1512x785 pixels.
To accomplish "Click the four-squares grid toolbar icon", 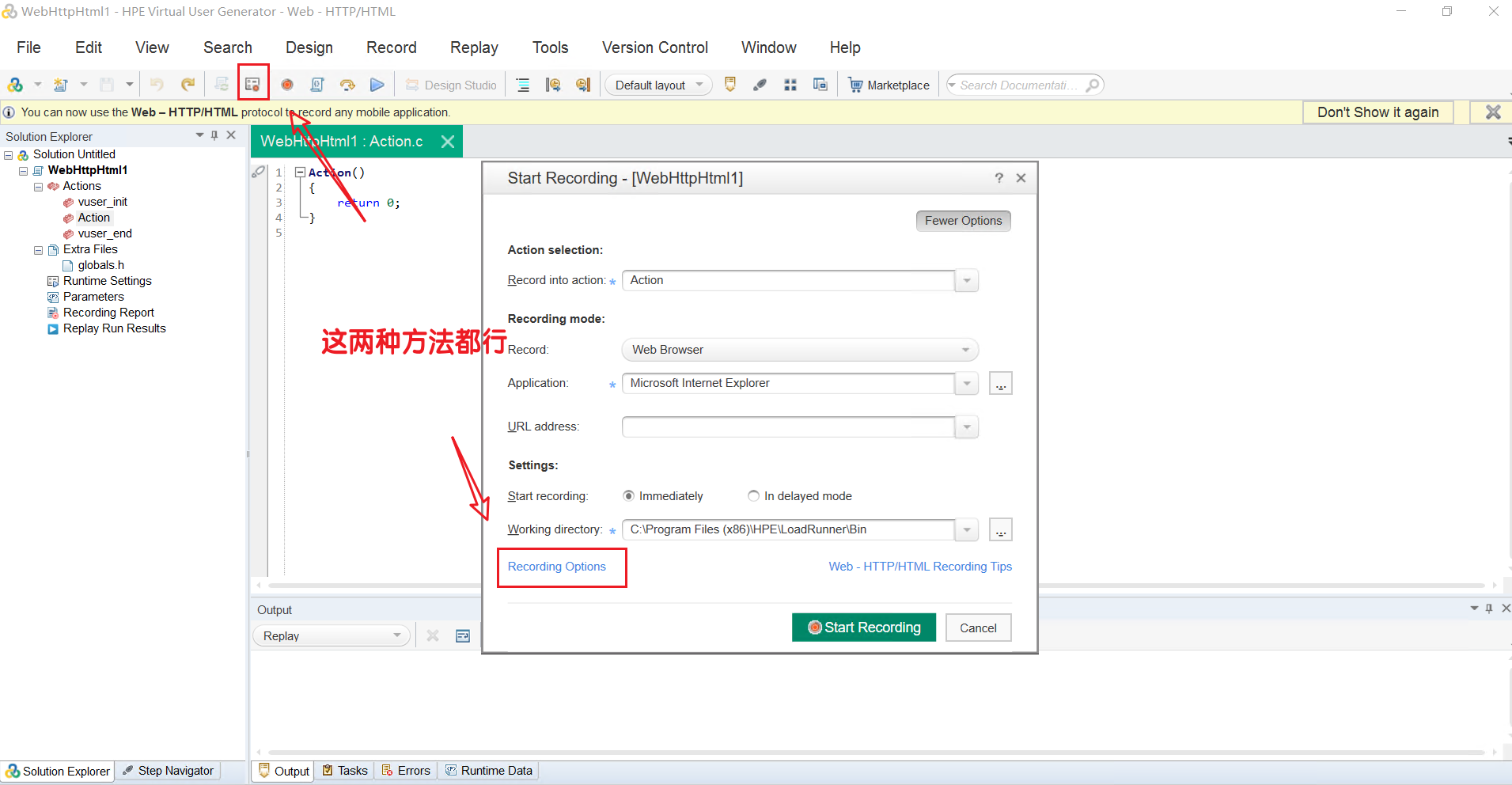I will point(790,85).
